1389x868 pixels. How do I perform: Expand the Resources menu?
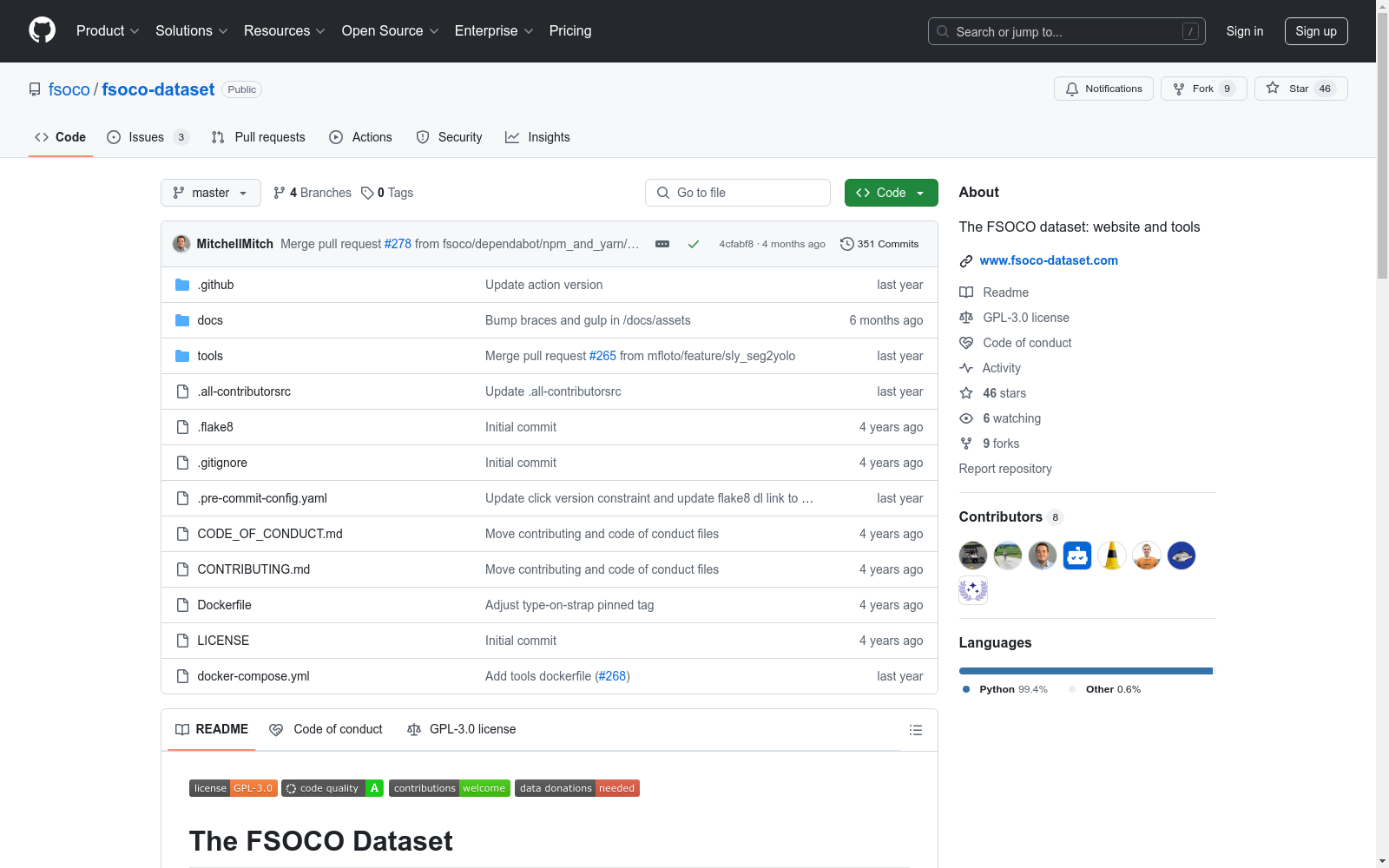[285, 31]
